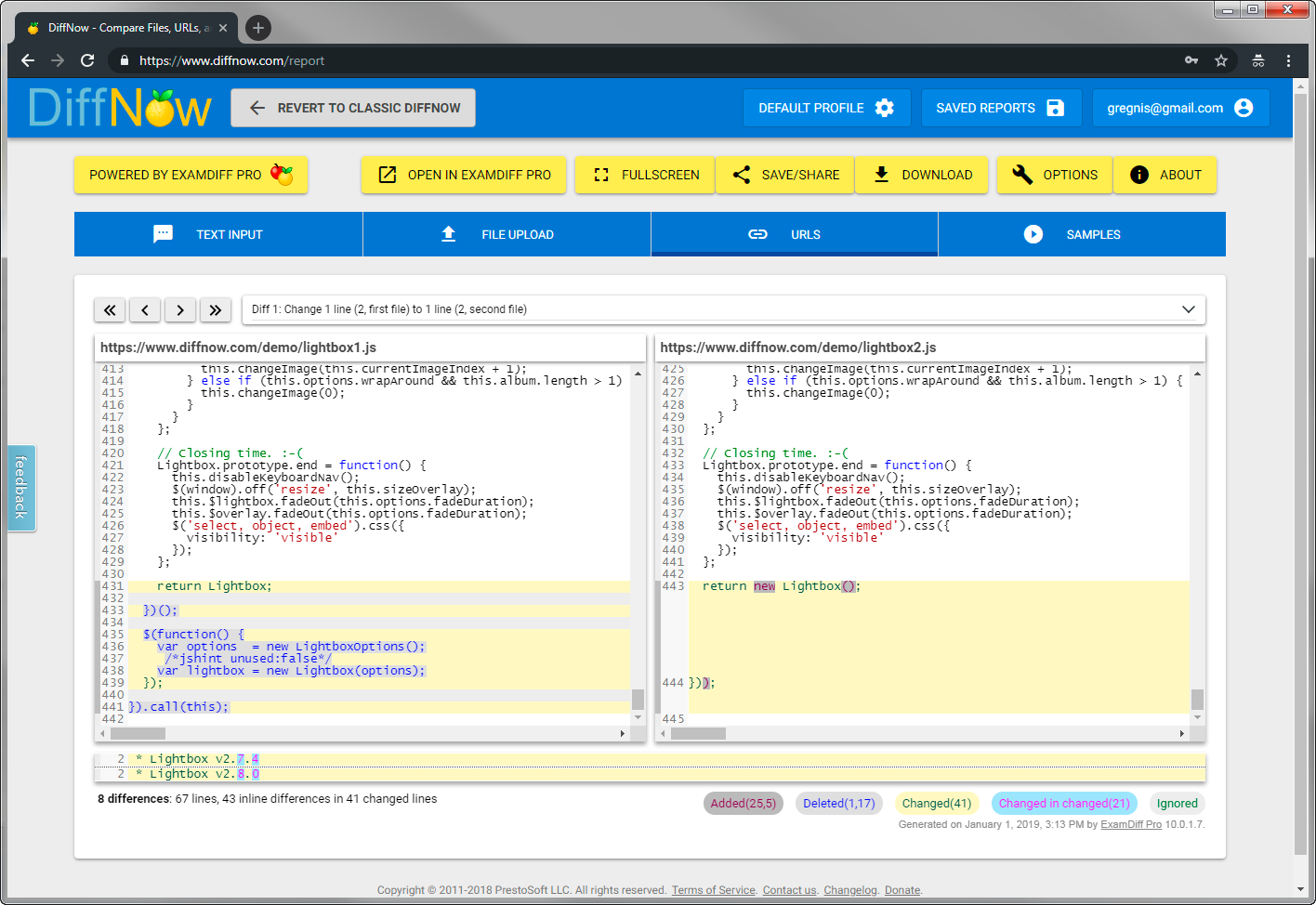Jump to last difference double-right arrow
Image resolution: width=1316 pixels, height=905 pixels.
pos(216,310)
